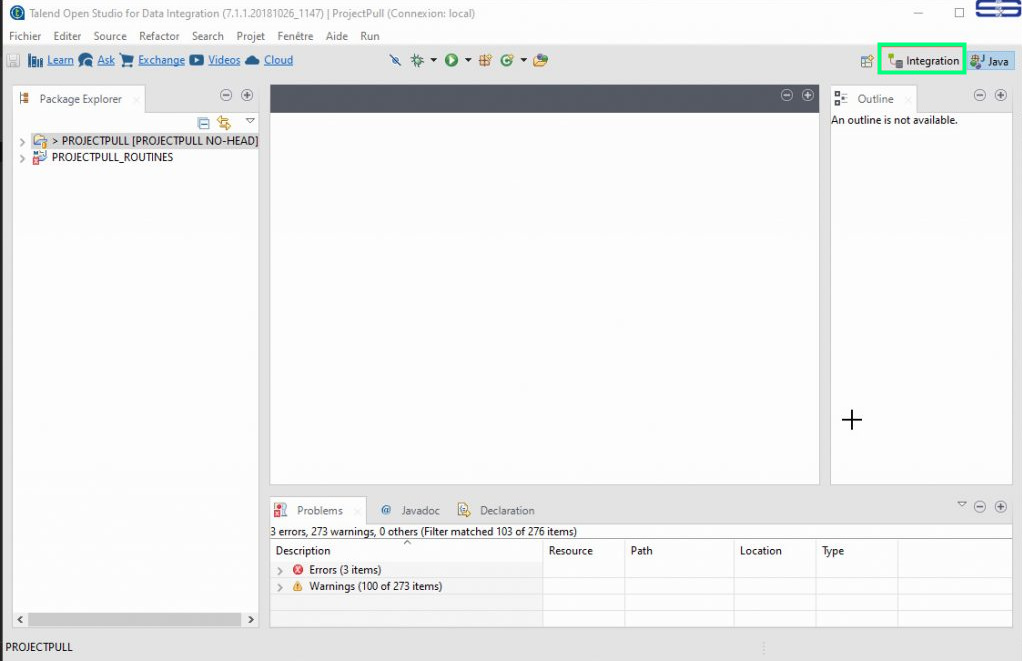The height and width of the screenshot is (662, 1022).
Task: Click the Open Perspective icon
Action: pos(867,61)
